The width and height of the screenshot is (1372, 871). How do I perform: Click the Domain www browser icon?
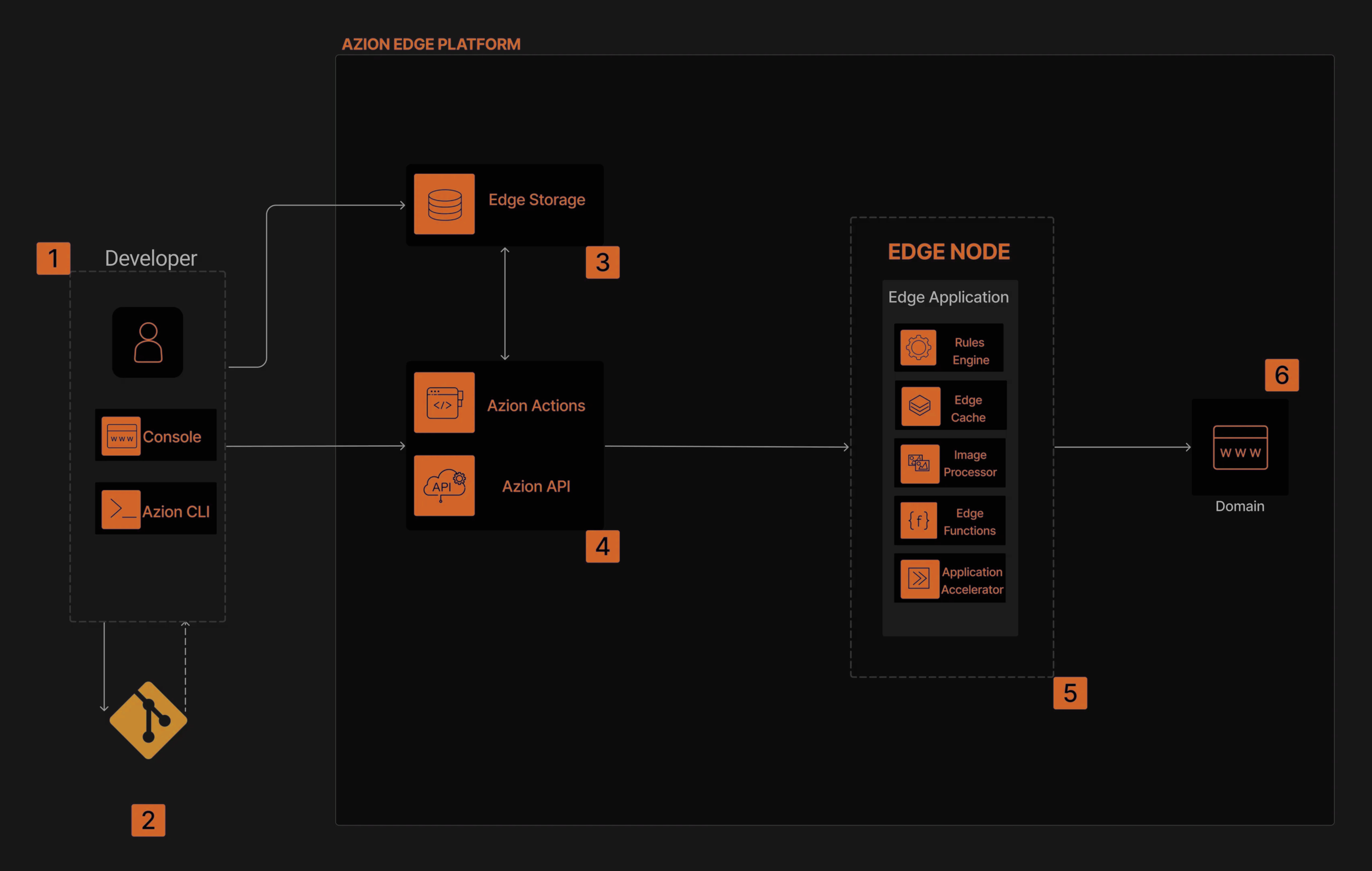1240,448
